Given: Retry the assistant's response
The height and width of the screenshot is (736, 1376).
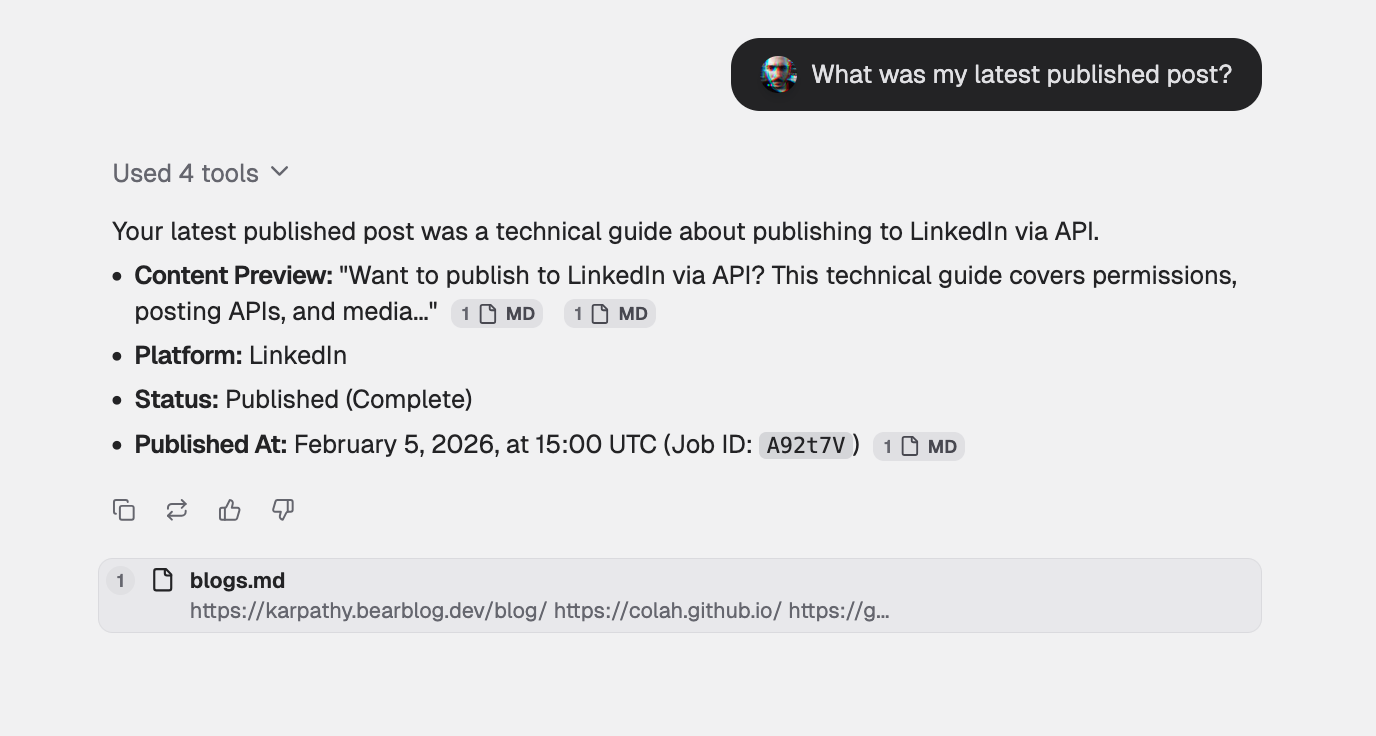Looking at the screenshot, I should pyautogui.click(x=176, y=510).
